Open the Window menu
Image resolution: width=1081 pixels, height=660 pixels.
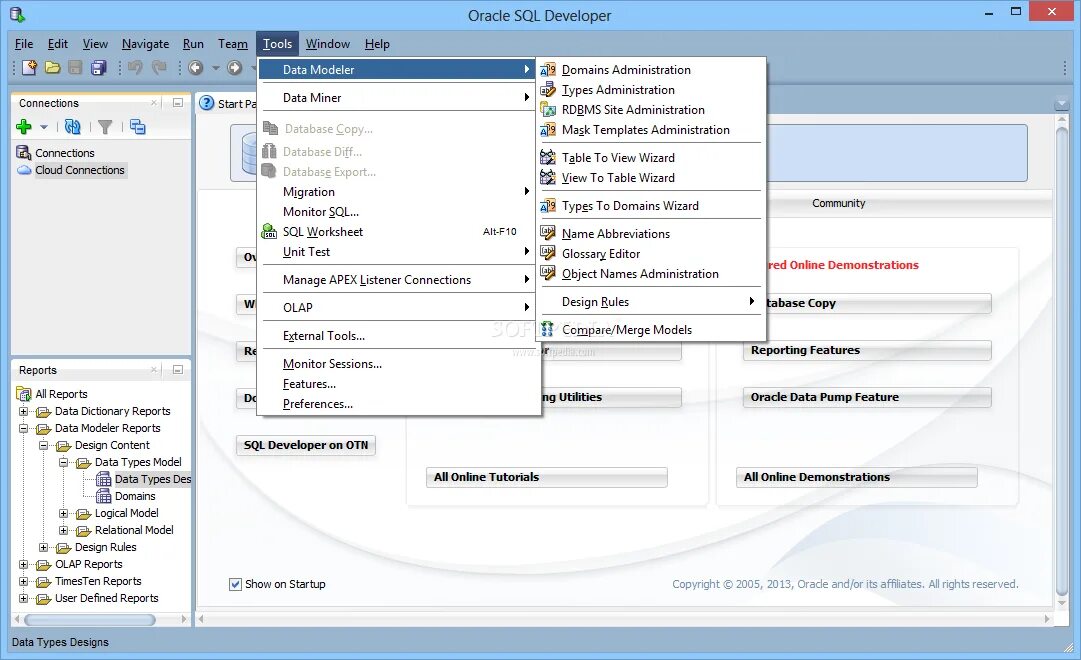[328, 43]
